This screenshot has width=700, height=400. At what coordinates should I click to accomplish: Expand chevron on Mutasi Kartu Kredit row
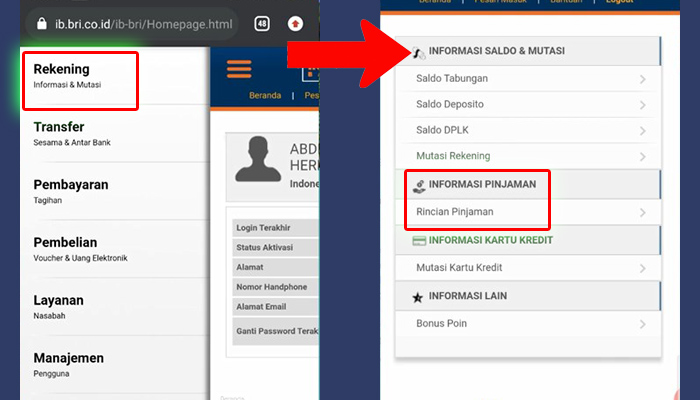642,269
